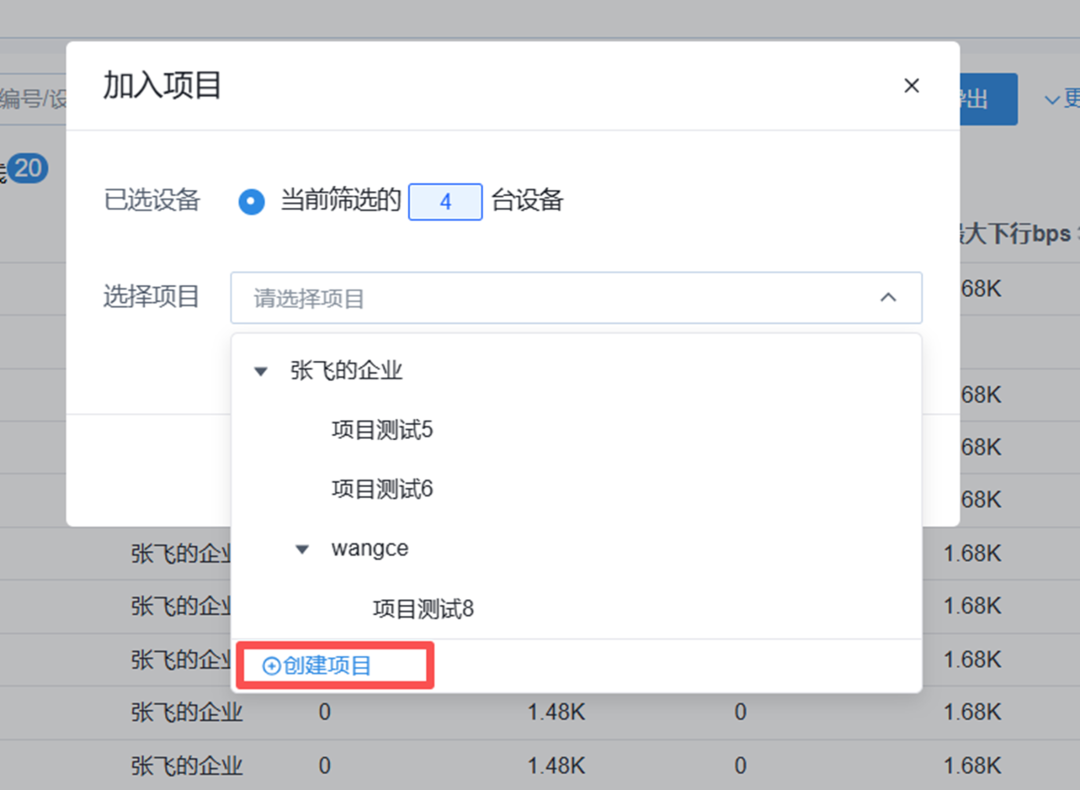The height and width of the screenshot is (790, 1080).
Task: Collapse the 张飞的企业 tree node
Action: [x=261, y=371]
